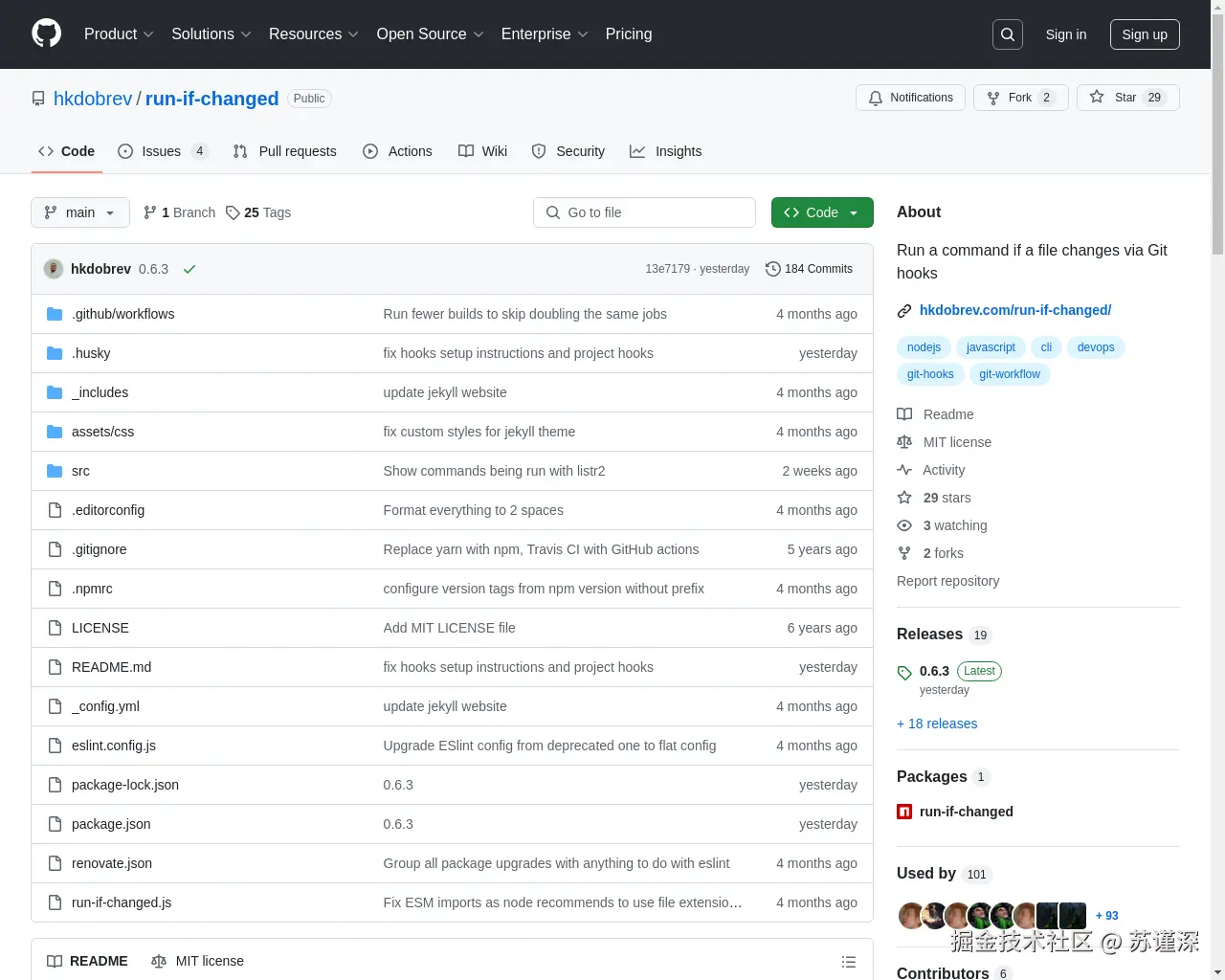Click the commit history clock icon

pos(773,269)
